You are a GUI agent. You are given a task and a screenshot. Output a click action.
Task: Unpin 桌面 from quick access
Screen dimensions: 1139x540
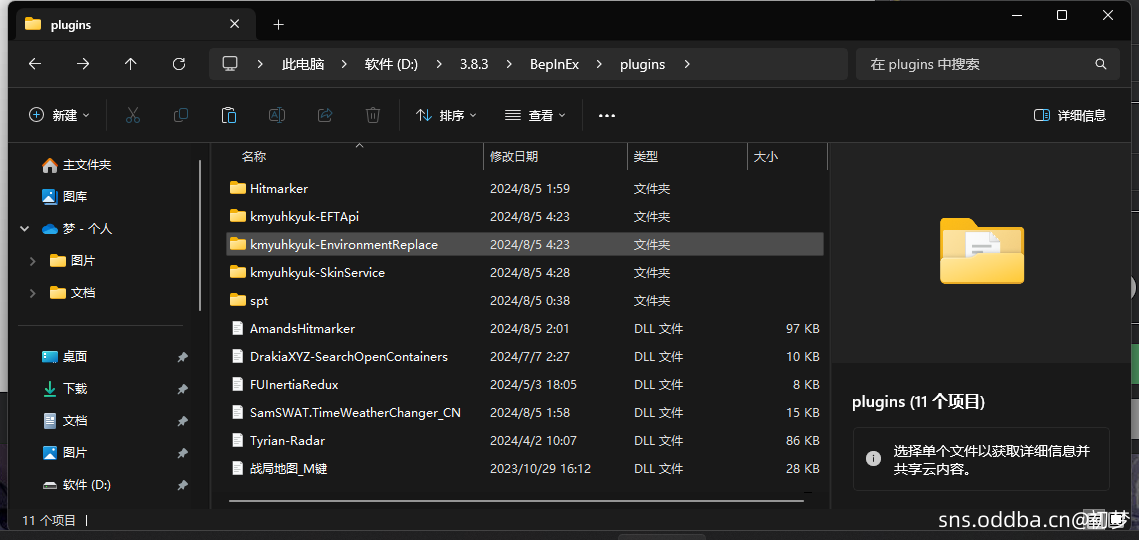click(182, 357)
